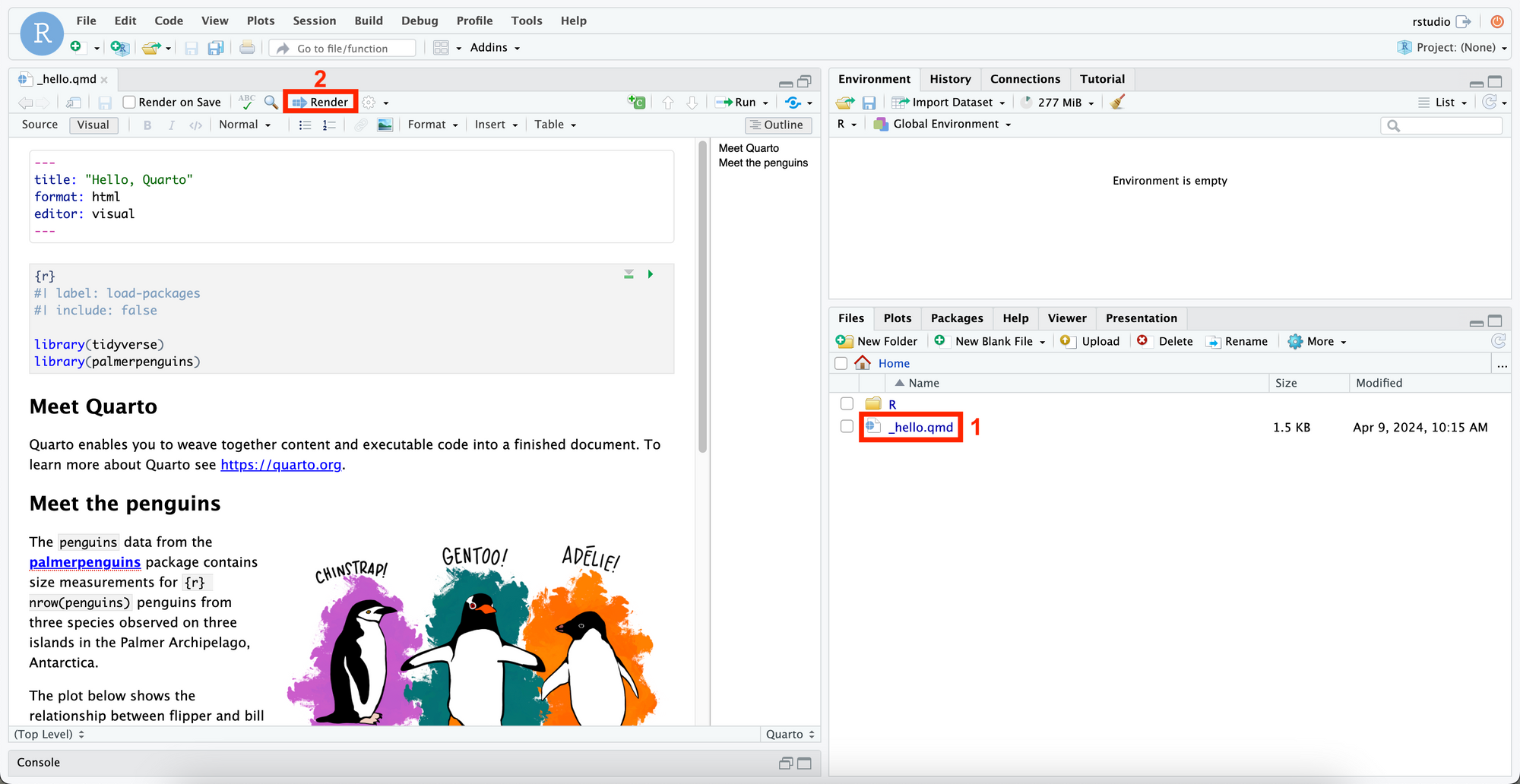Viewport: 1520px width, 784px height.
Task: Click the Upload button
Action: tap(1091, 341)
